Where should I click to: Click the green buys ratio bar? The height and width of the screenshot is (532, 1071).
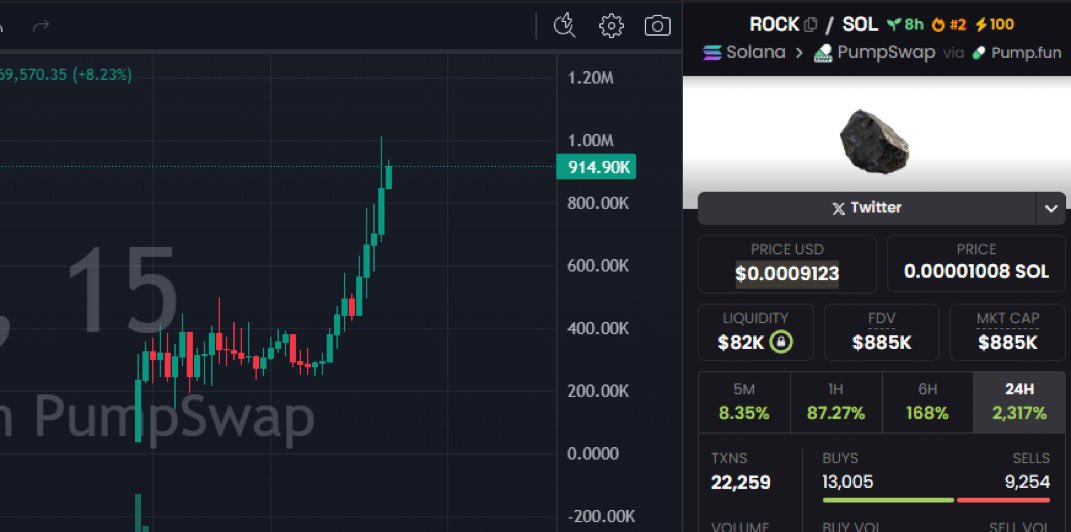click(888, 501)
